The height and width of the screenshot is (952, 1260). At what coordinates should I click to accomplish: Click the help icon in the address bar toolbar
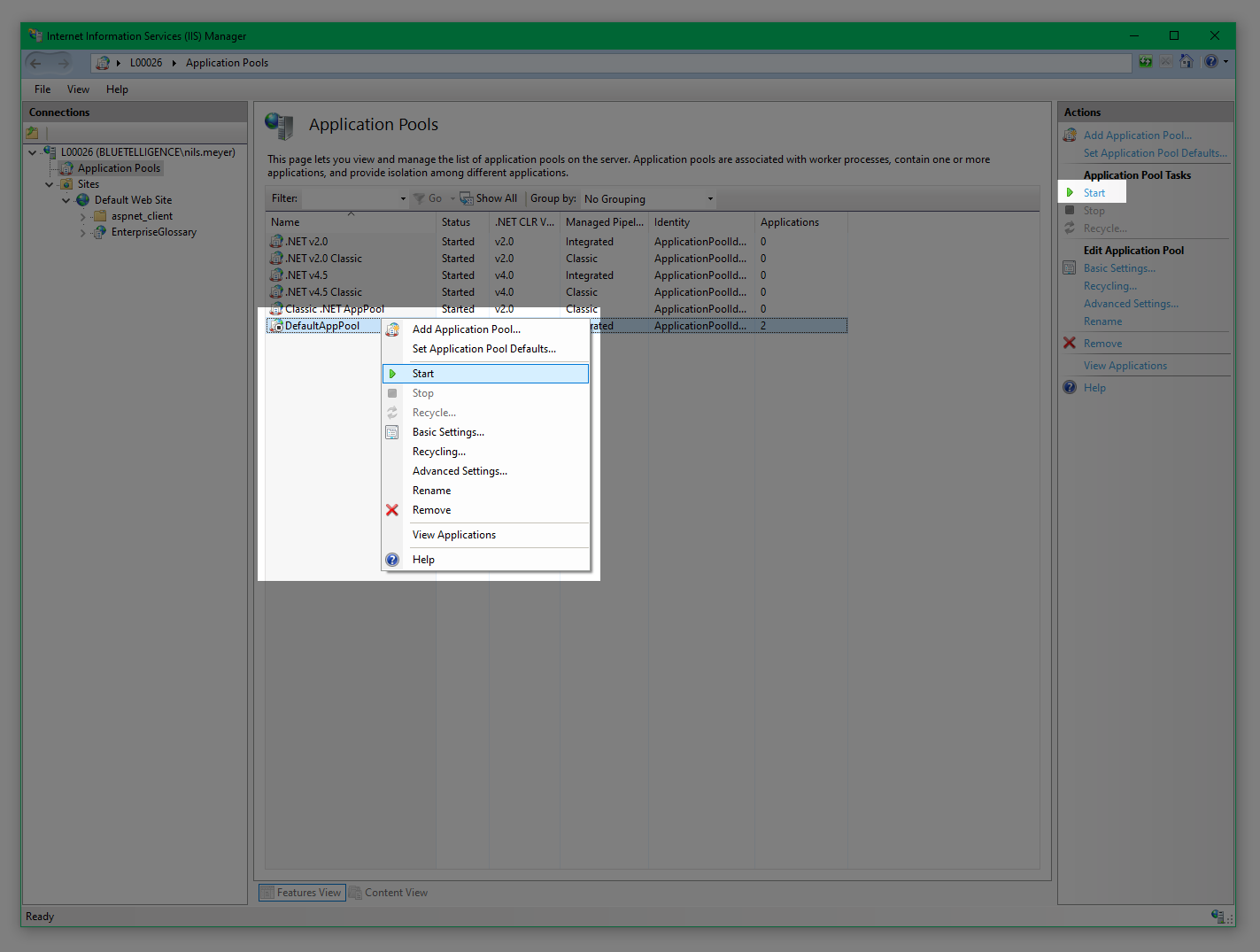coord(1211,62)
